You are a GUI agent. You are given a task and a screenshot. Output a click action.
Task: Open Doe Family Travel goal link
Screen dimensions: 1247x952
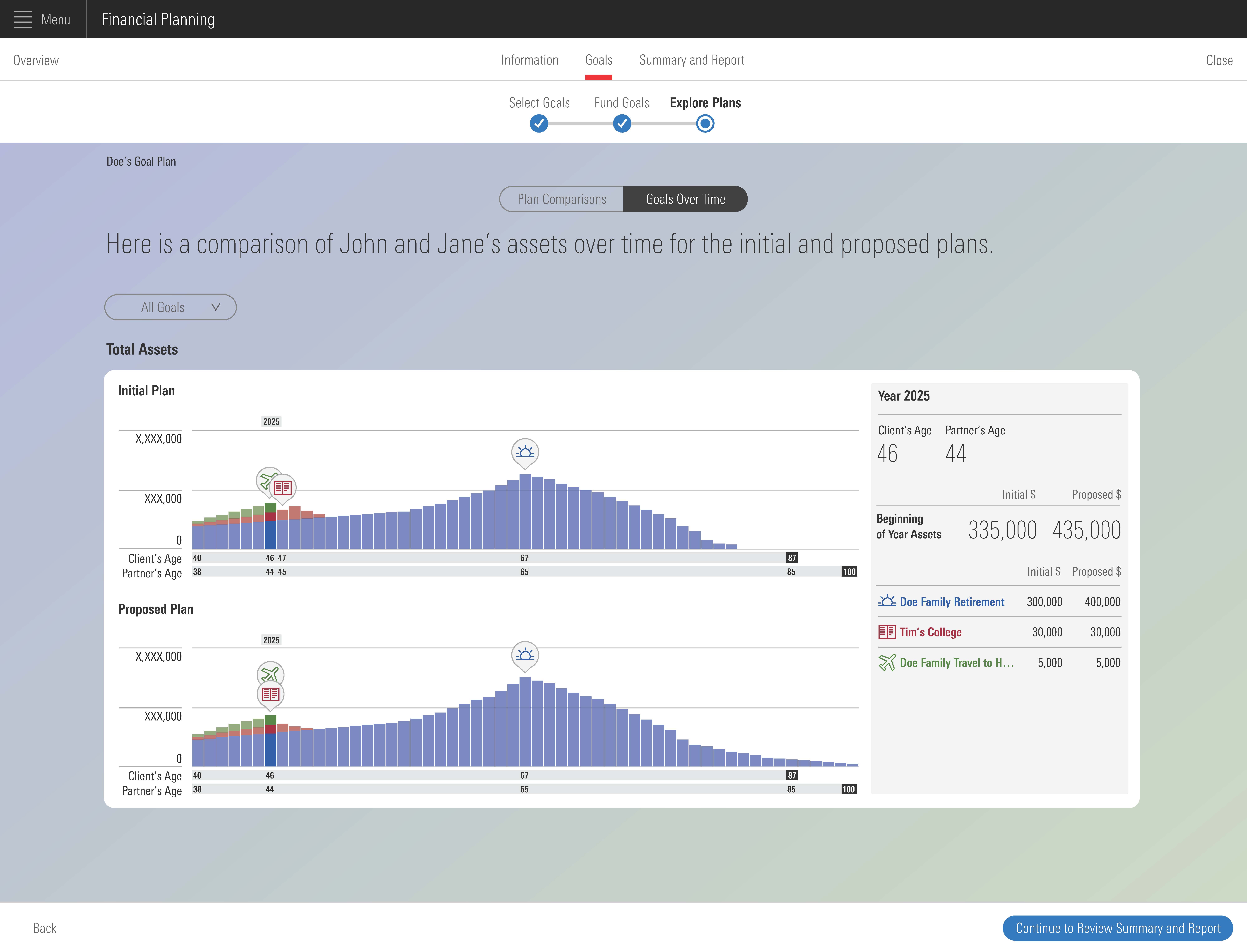point(957,663)
